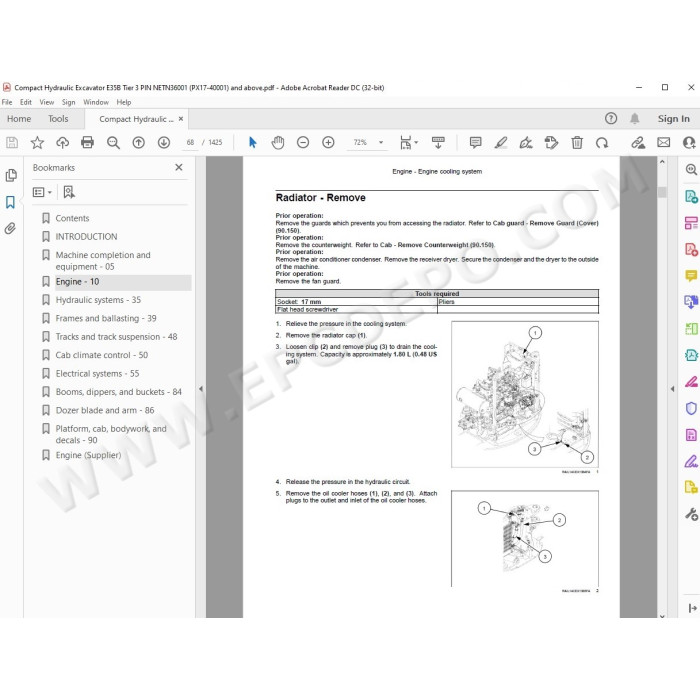The width and height of the screenshot is (700, 700).
Task: Choose the Selection arrow tool
Action: click(x=253, y=142)
